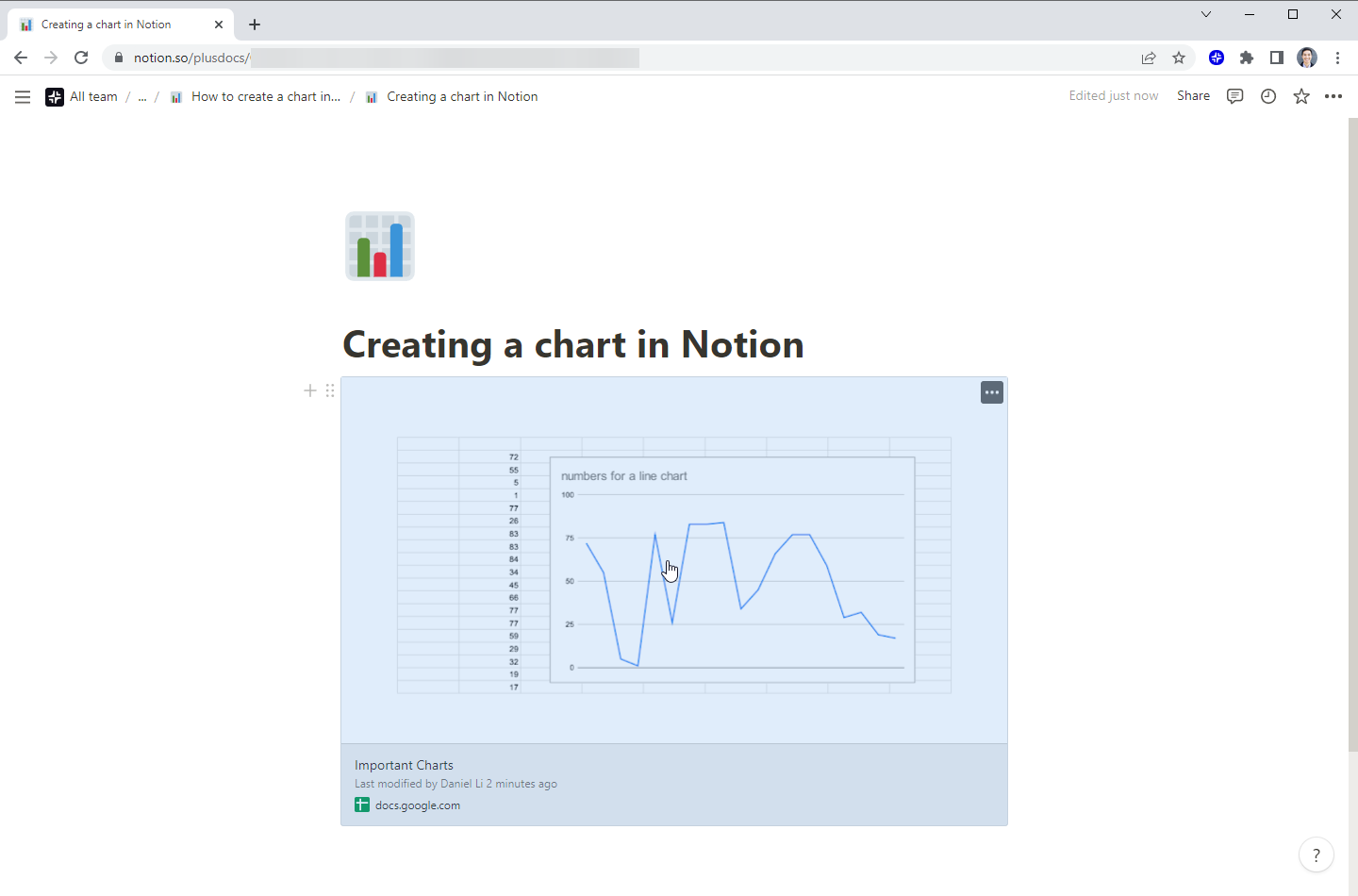Toggle Chrome side panel
Viewport: 1358px width, 896px height.
tap(1277, 58)
